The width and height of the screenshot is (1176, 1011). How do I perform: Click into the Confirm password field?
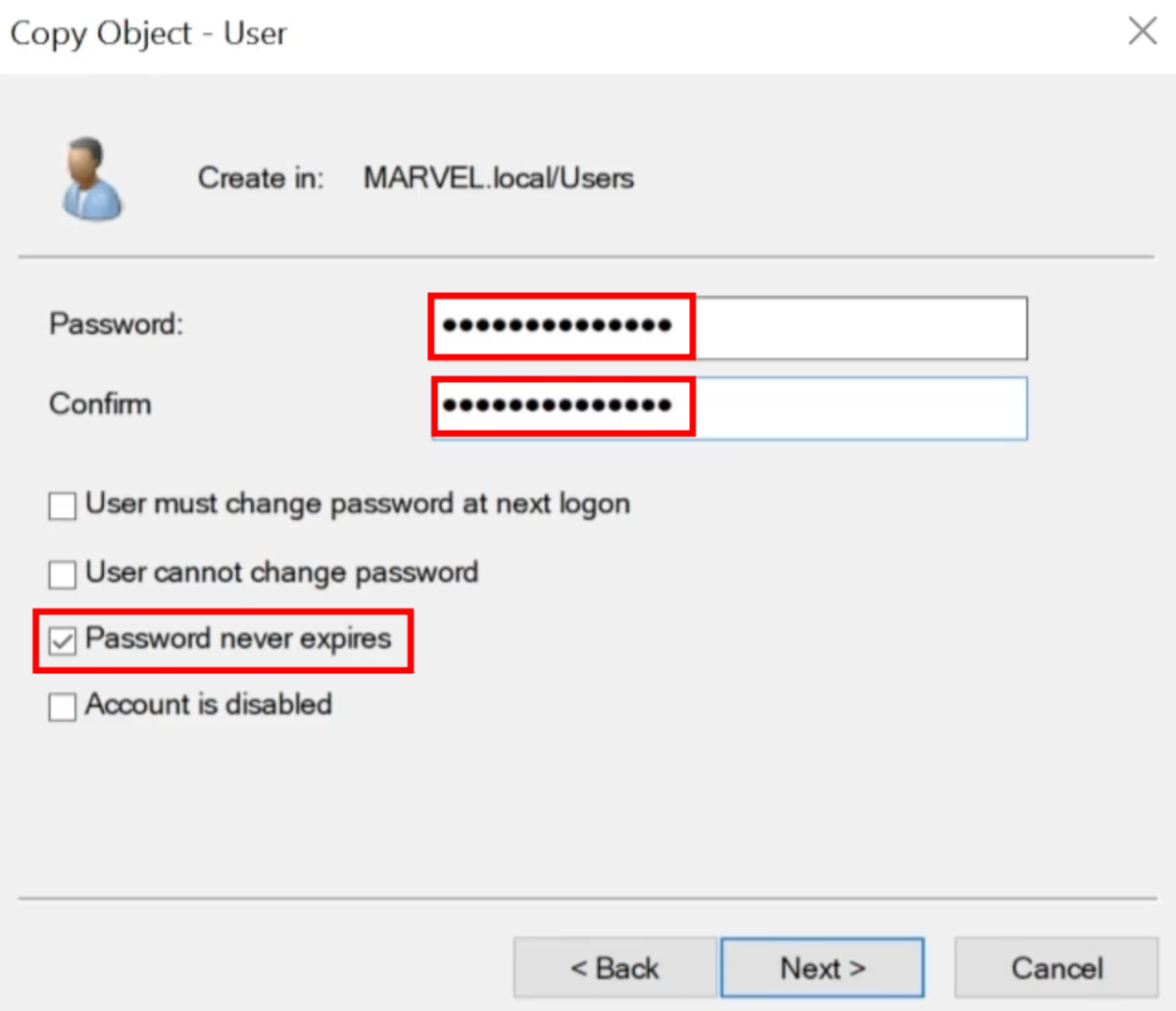(x=729, y=408)
